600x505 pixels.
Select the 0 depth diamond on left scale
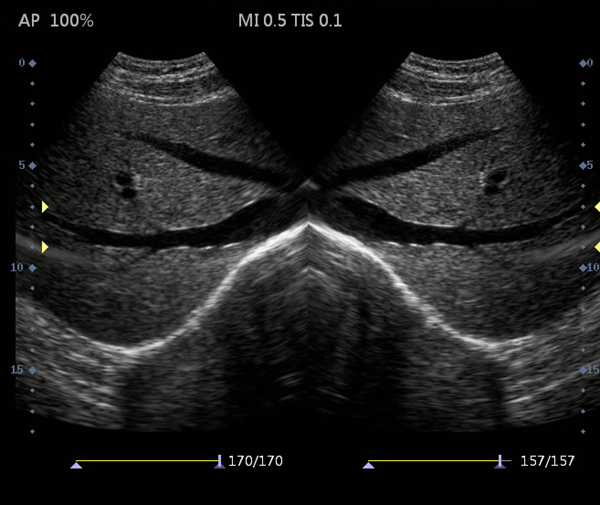coord(32,63)
